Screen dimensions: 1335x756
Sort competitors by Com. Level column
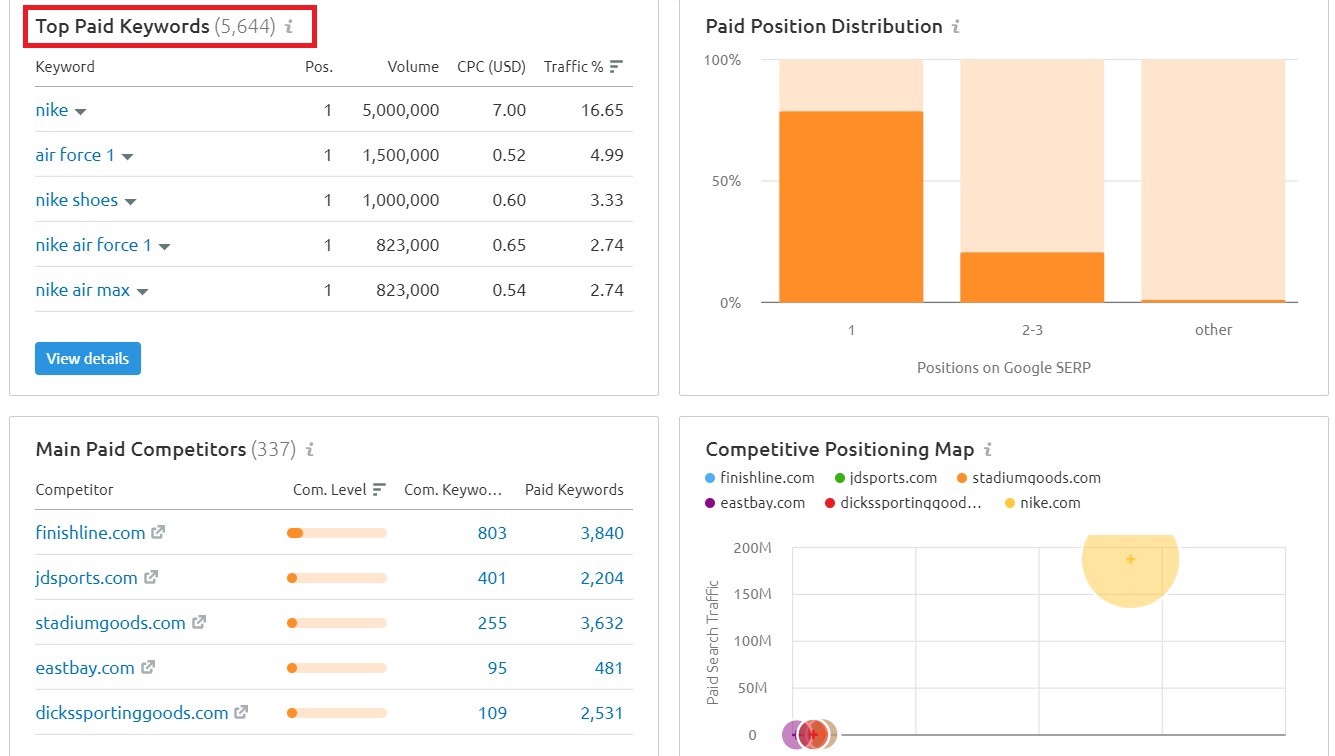tap(339, 490)
